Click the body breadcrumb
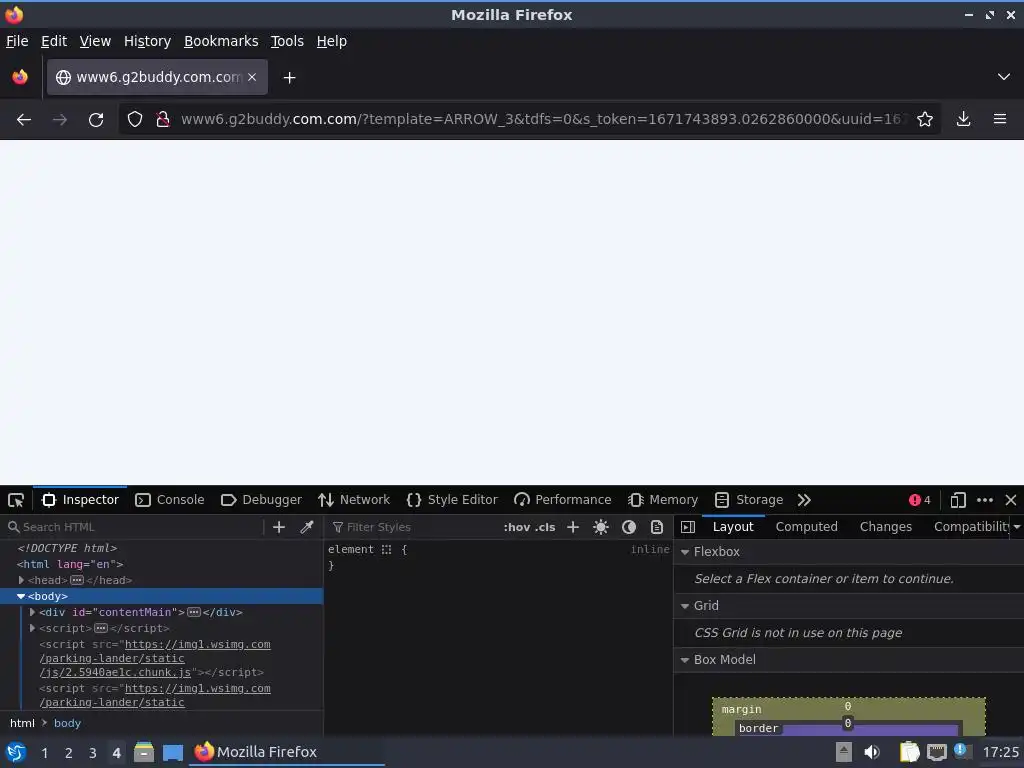The width and height of the screenshot is (1024, 768). click(x=67, y=723)
